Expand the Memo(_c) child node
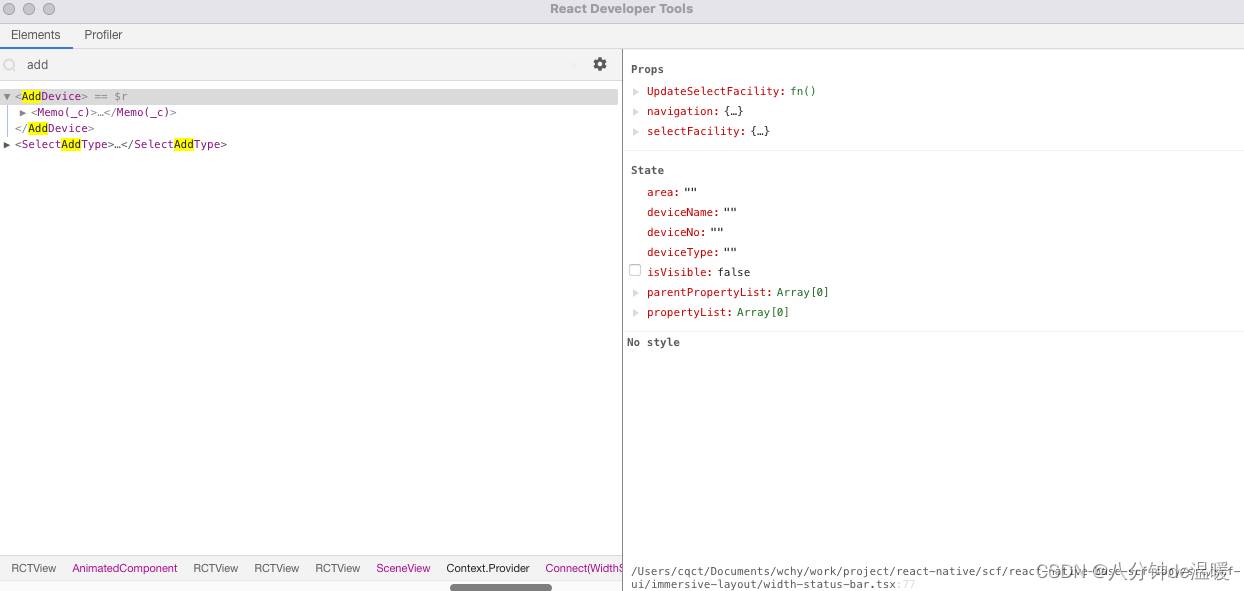 pos(23,113)
